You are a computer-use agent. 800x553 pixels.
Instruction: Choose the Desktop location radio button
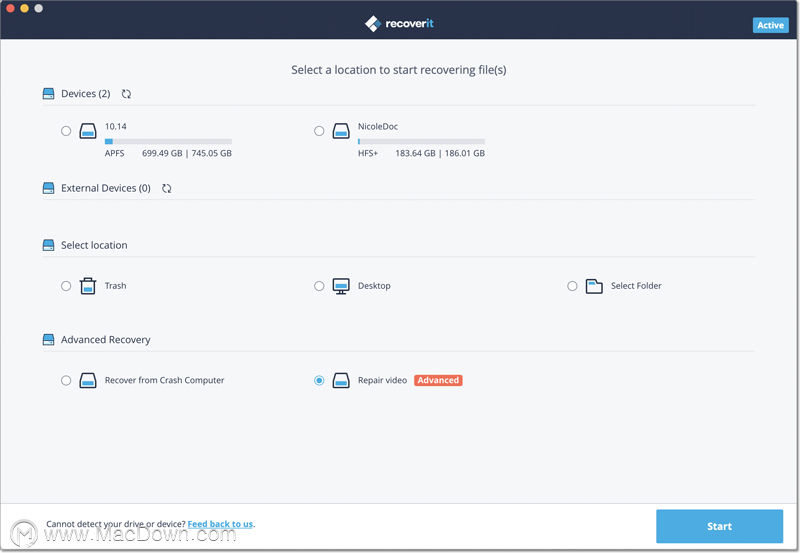point(319,286)
